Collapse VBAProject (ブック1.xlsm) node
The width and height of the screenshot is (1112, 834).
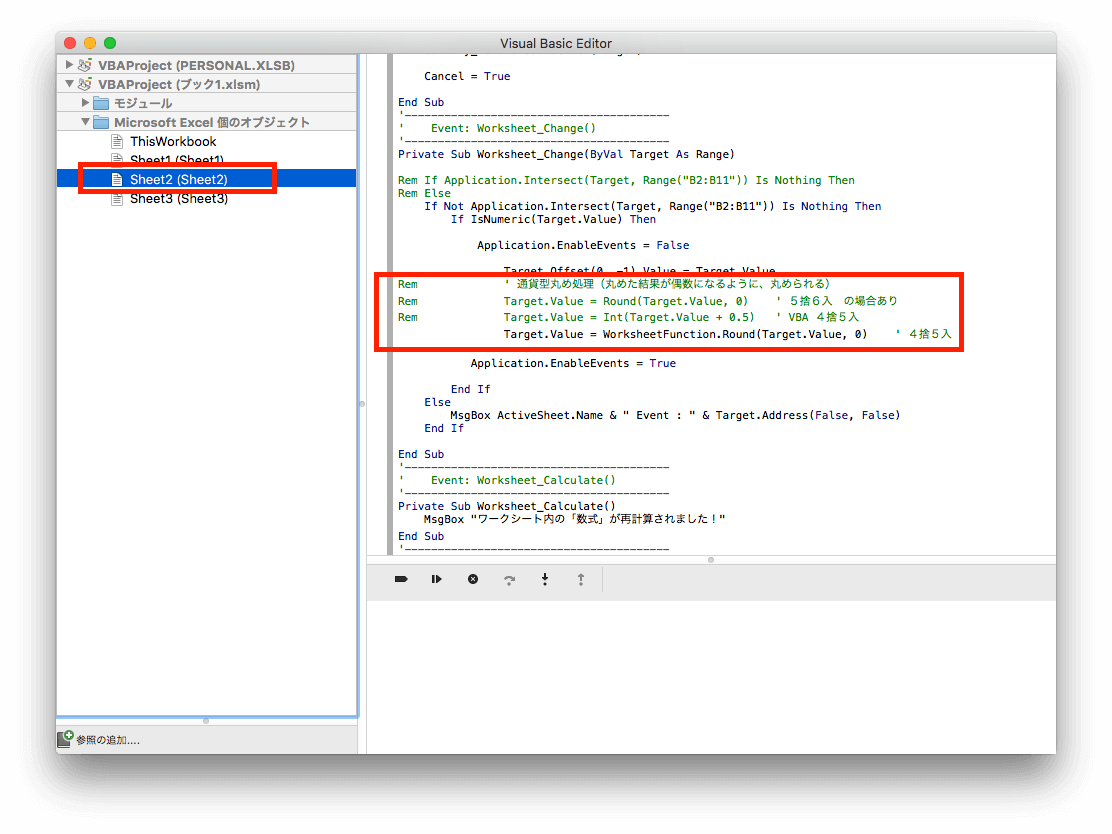point(69,84)
